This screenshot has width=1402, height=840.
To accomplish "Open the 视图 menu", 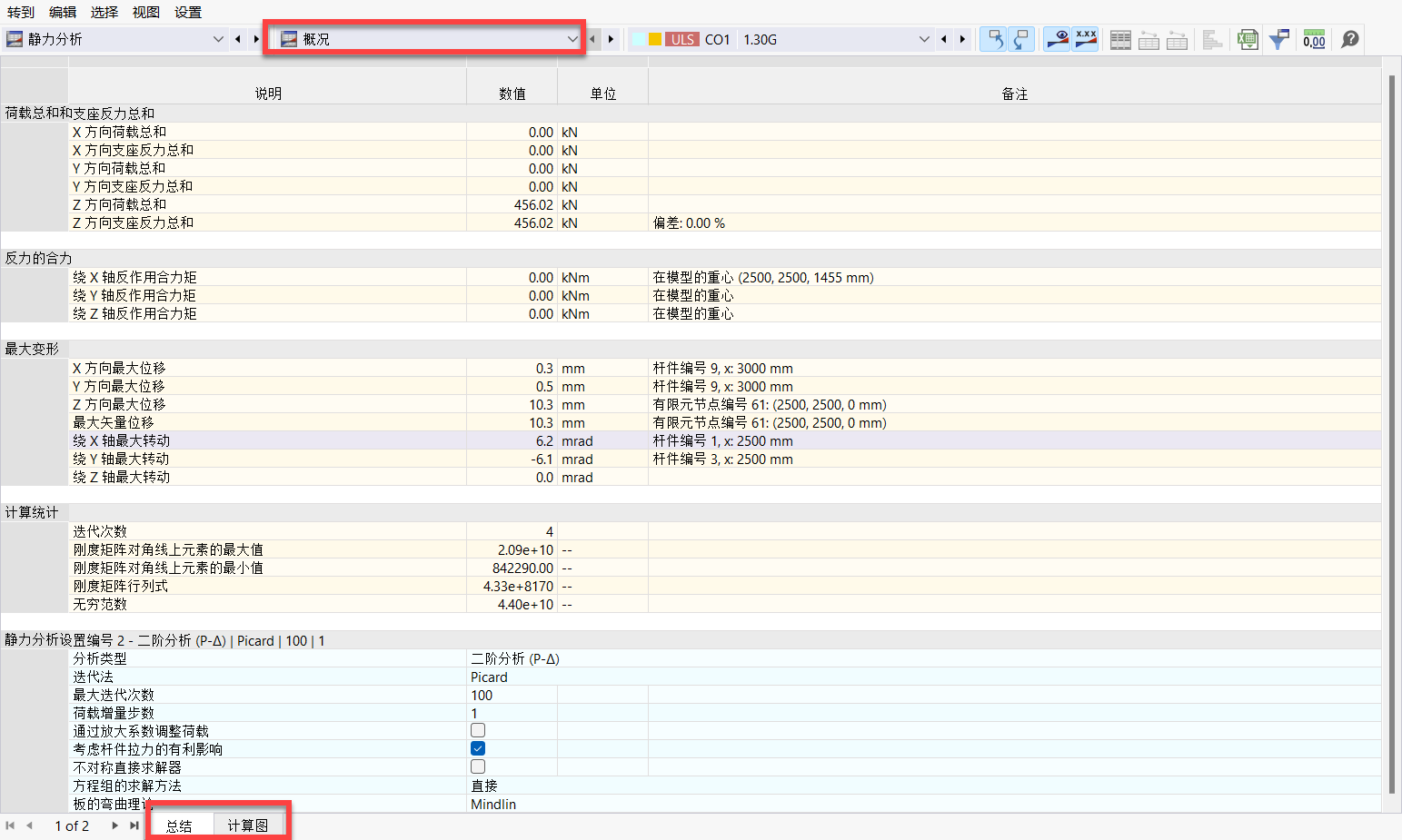I will click(146, 12).
